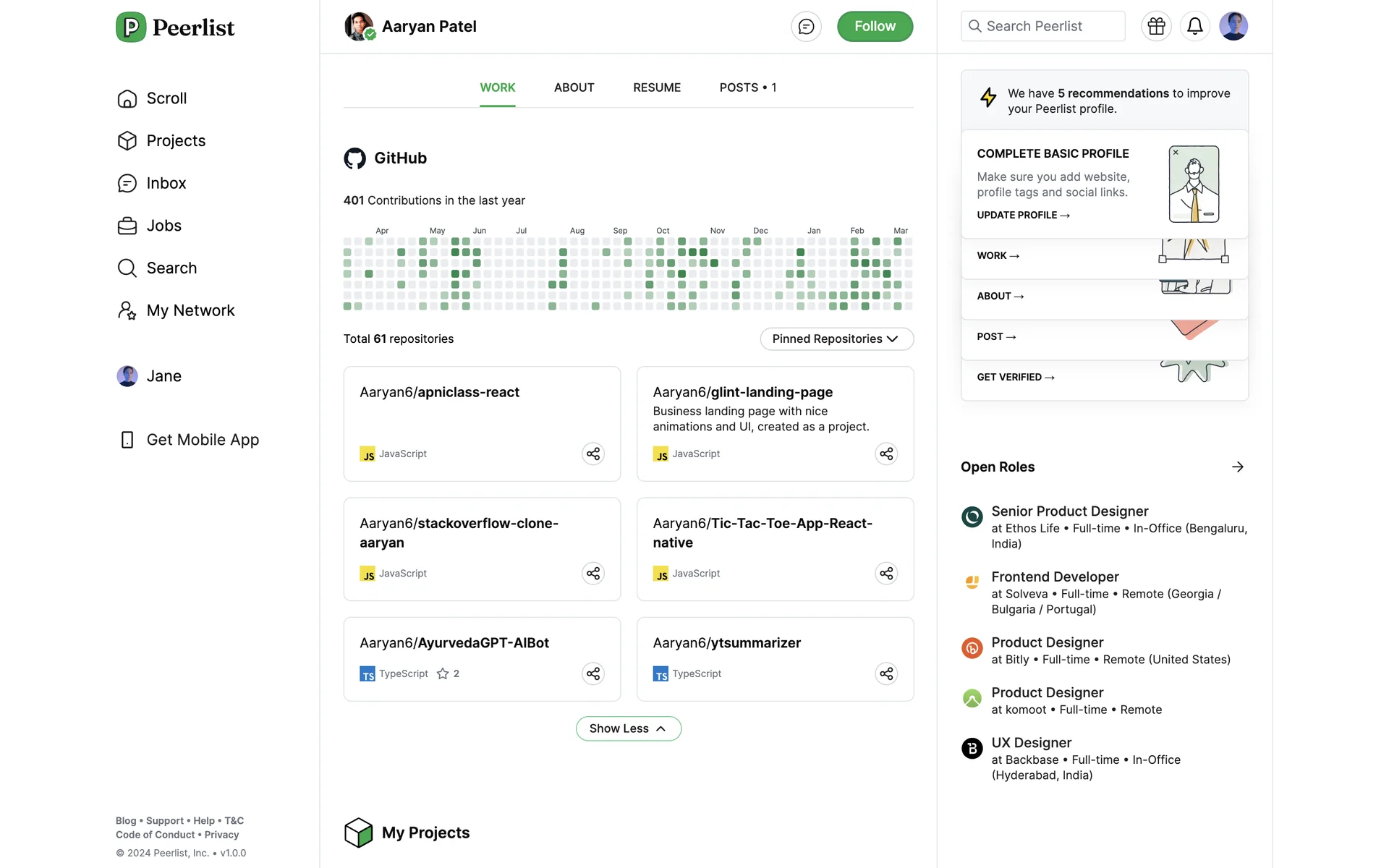Click the UPDATE PROFILE link
The image size is (1389, 868).
(1023, 215)
